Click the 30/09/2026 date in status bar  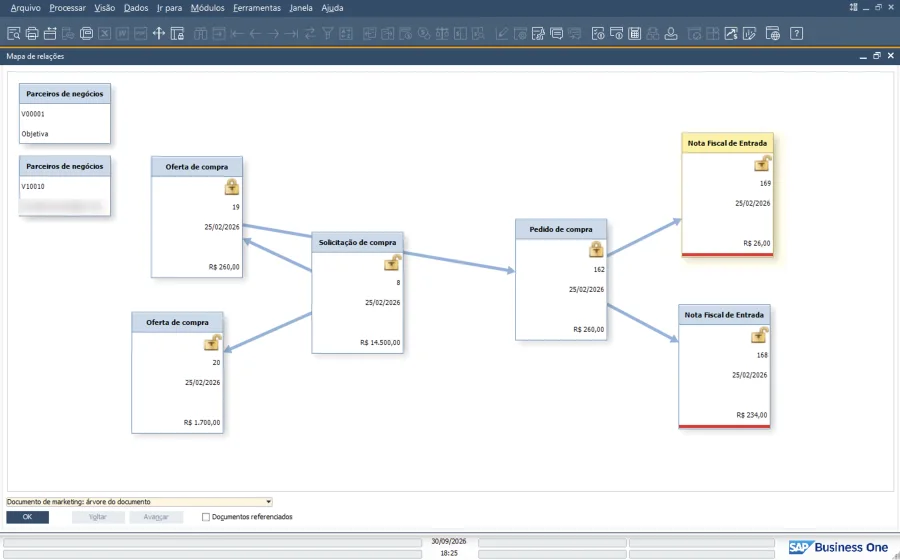[449, 541]
